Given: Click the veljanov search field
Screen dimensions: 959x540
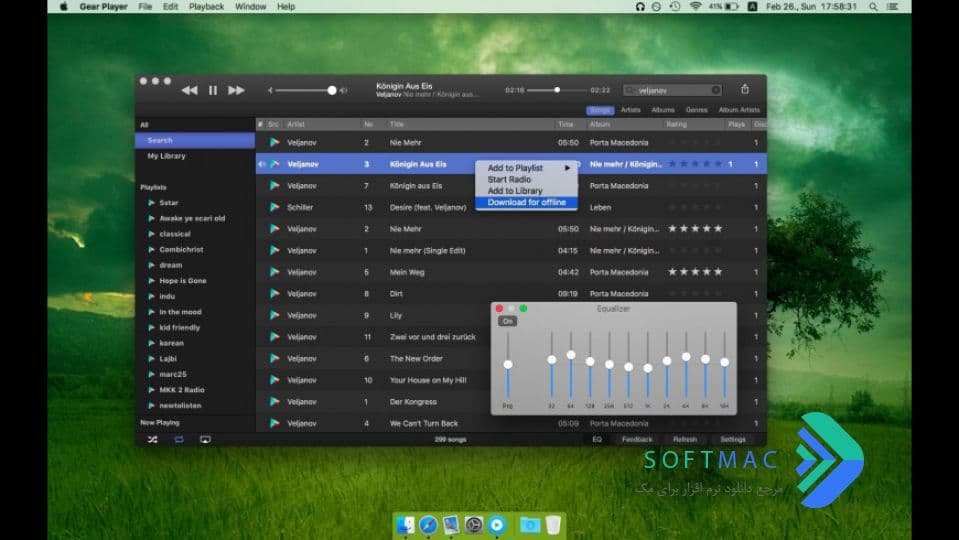Looking at the screenshot, I should point(672,91).
